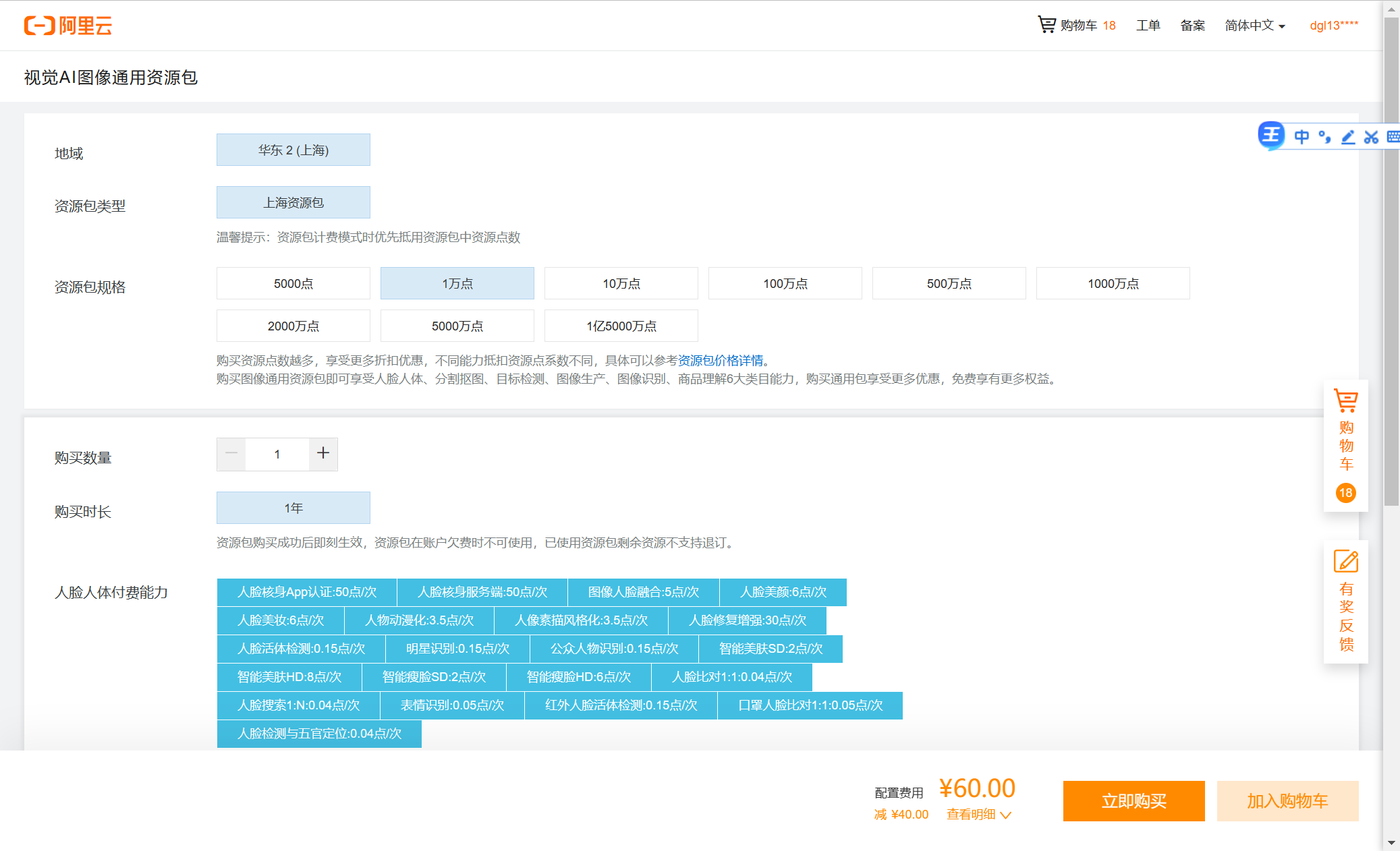Open the 简体中文 language dropdown

click(1255, 26)
